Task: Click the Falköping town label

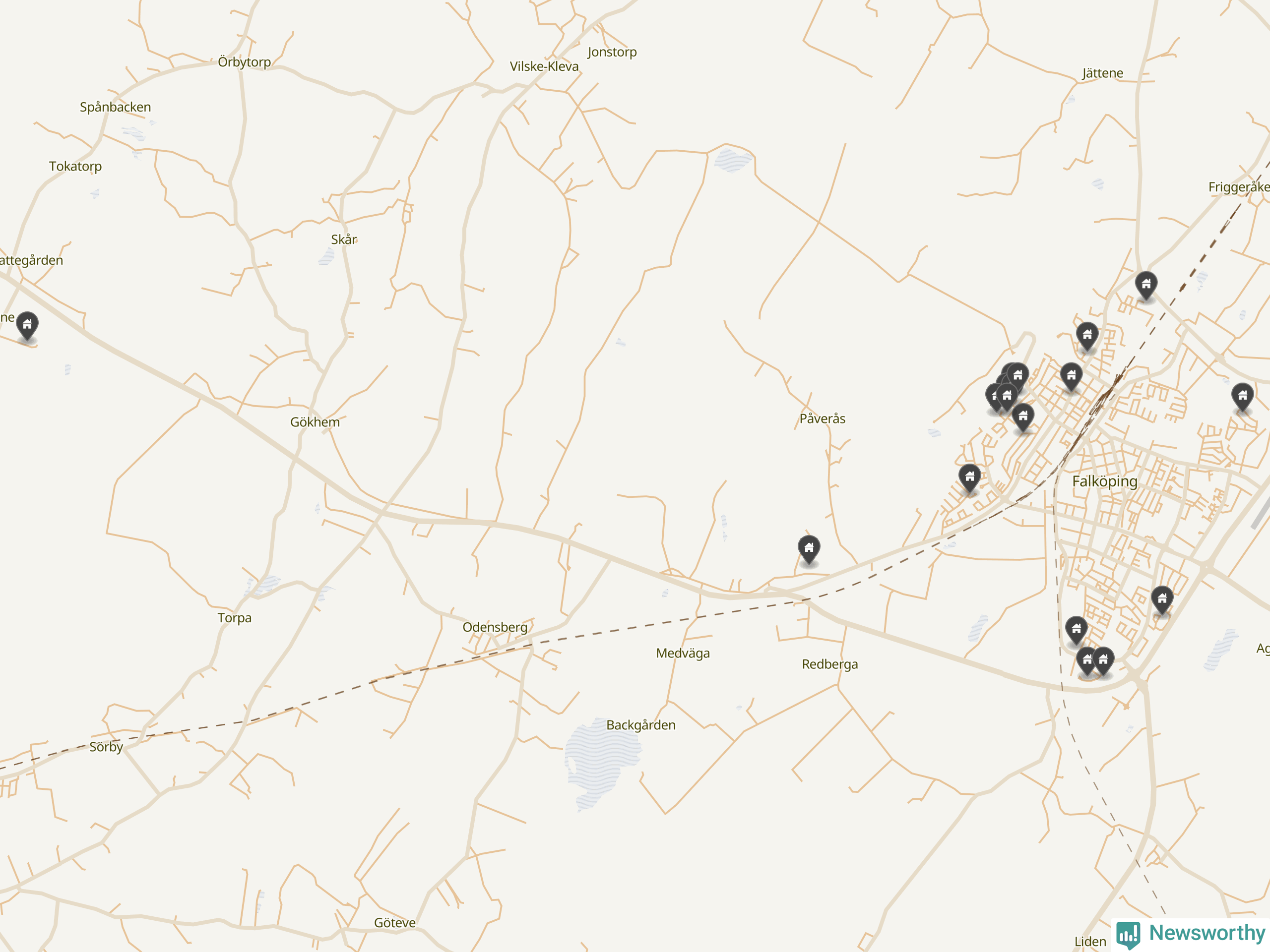Action: point(1105,481)
